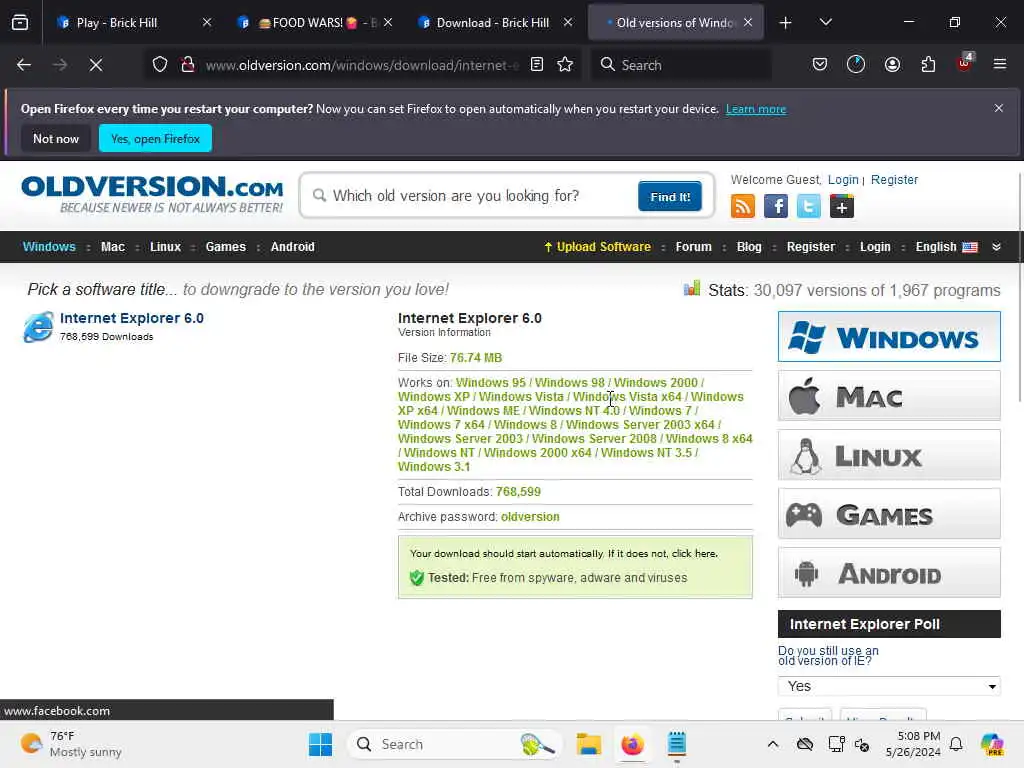Select the large Linux platform banner
This screenshot has width=1024, height=768.
click(889, 455)
